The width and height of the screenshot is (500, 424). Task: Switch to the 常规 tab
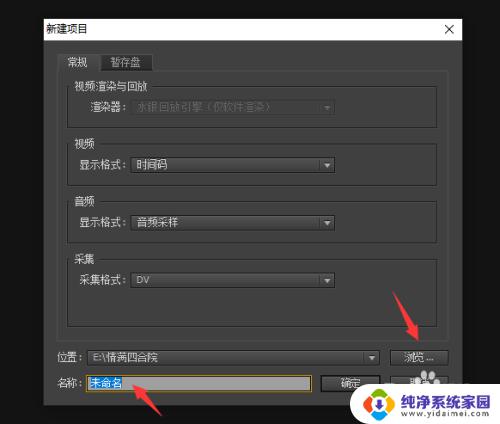point(78,62)
